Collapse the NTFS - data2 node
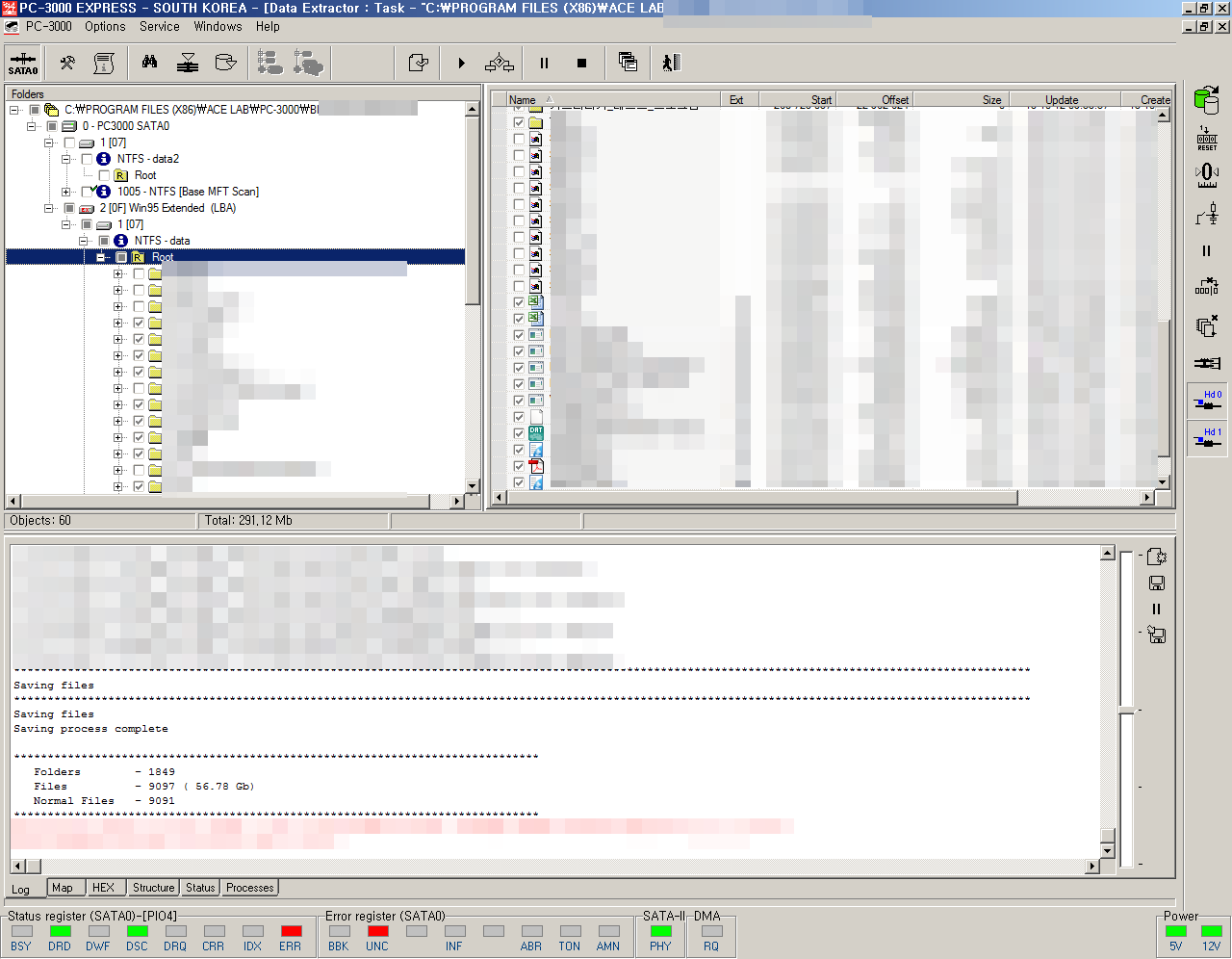This screenshot has height=959, width=1232. pos(66,159)
